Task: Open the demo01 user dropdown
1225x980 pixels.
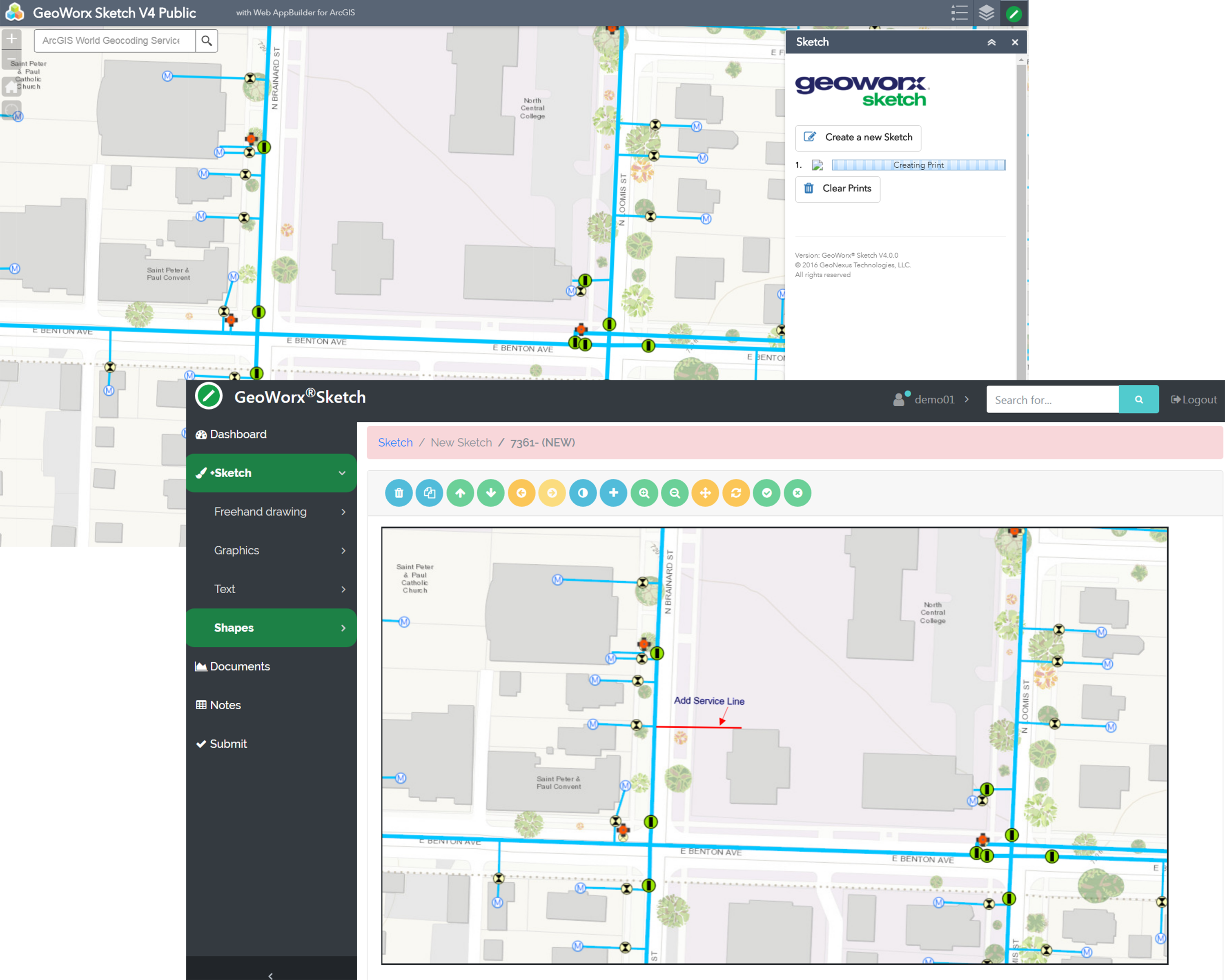Action: pos(932,399)
